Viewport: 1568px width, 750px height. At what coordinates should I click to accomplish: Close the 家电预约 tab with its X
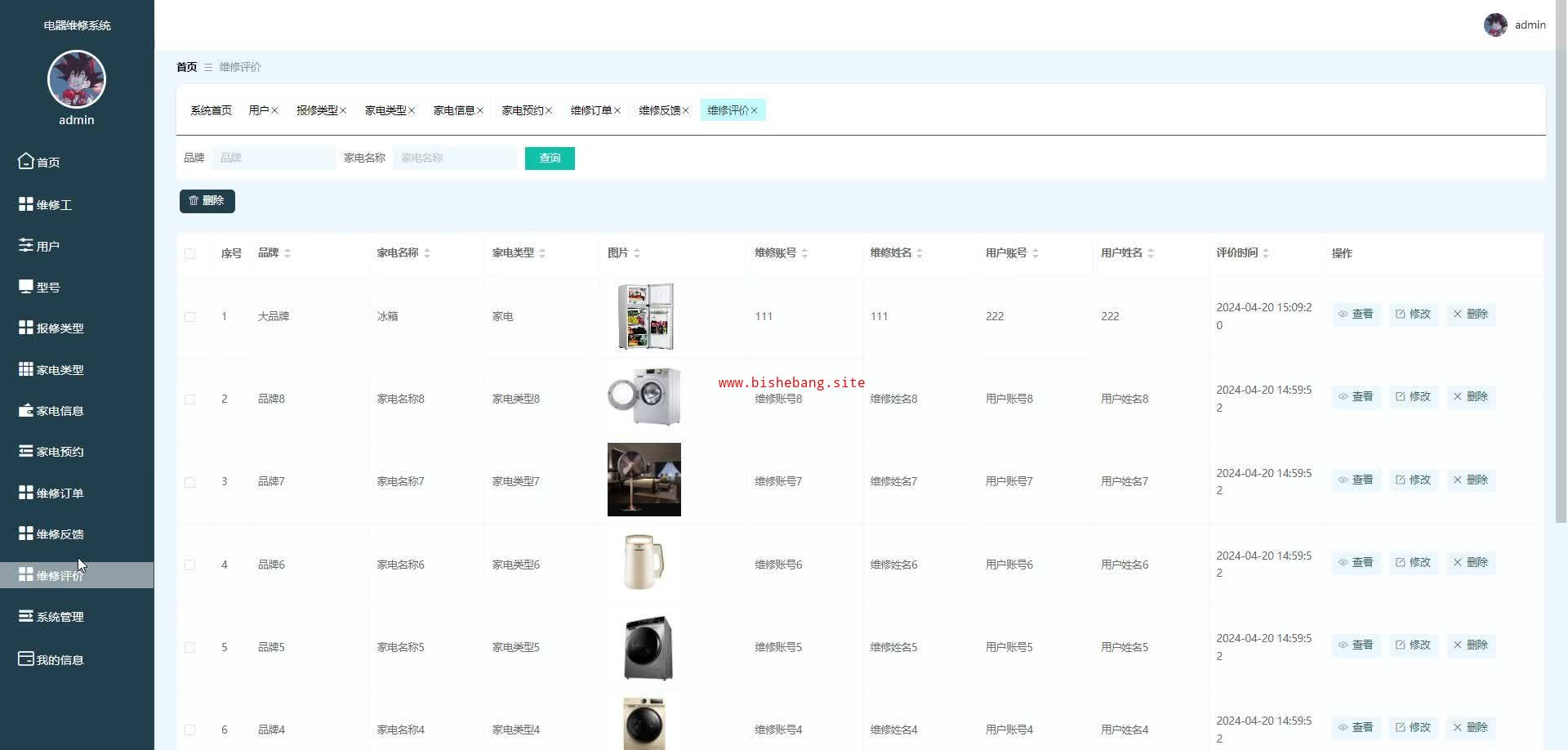point(549,111)
